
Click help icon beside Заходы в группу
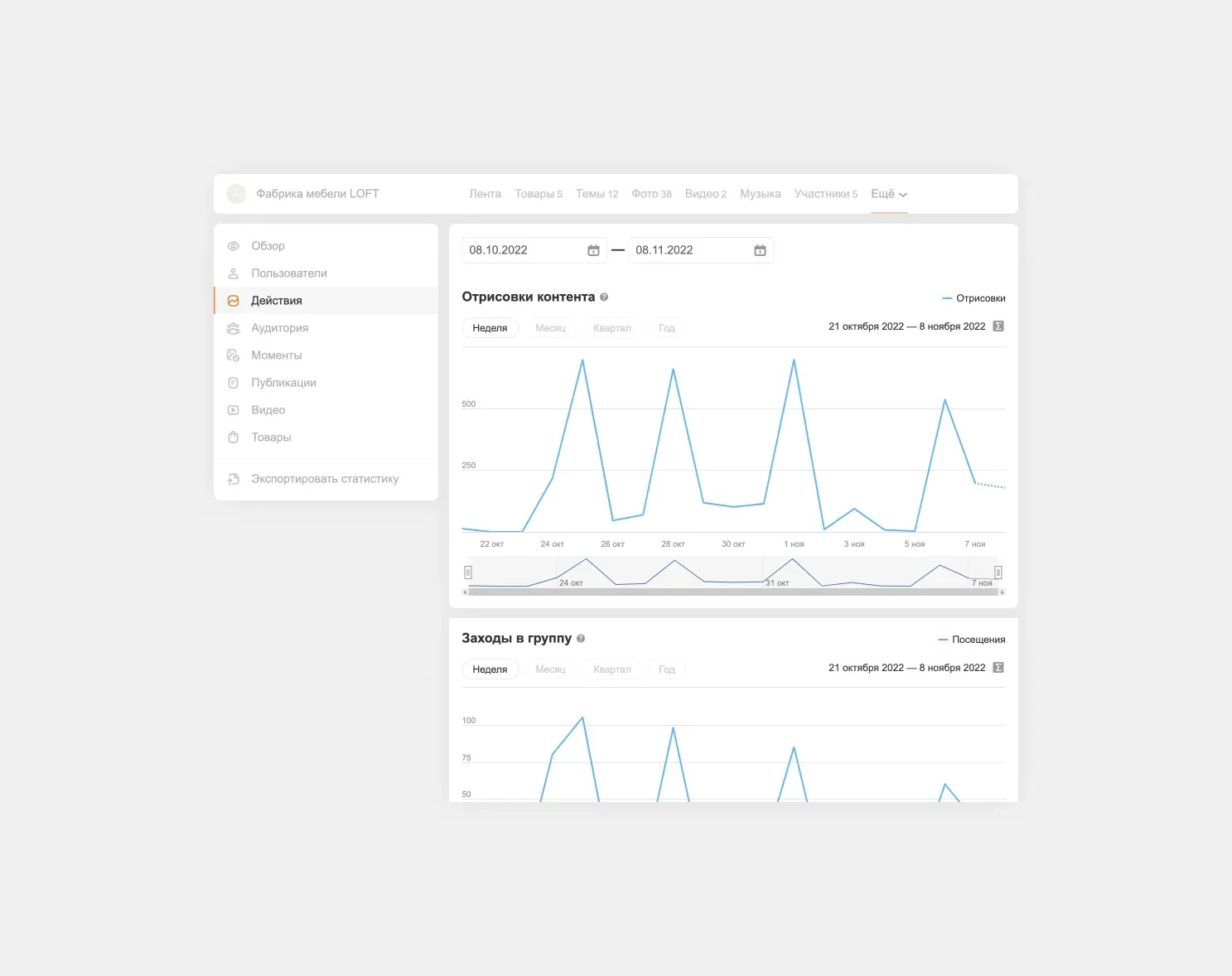click(x=581, y=639)
